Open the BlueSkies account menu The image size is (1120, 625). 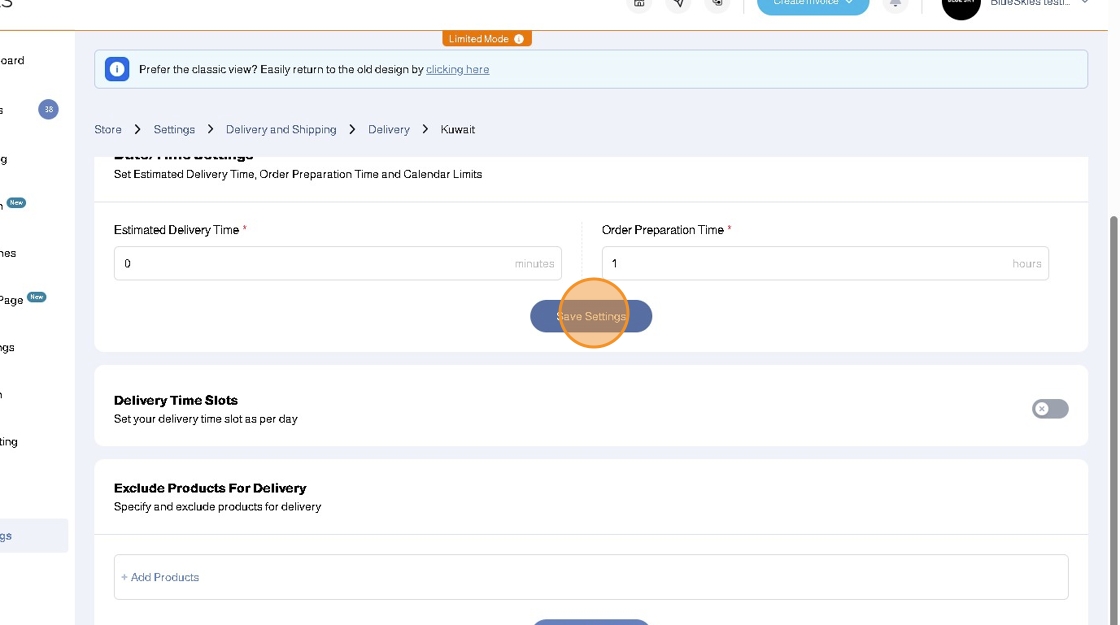pyautogui.click(x=1039, y=4)
